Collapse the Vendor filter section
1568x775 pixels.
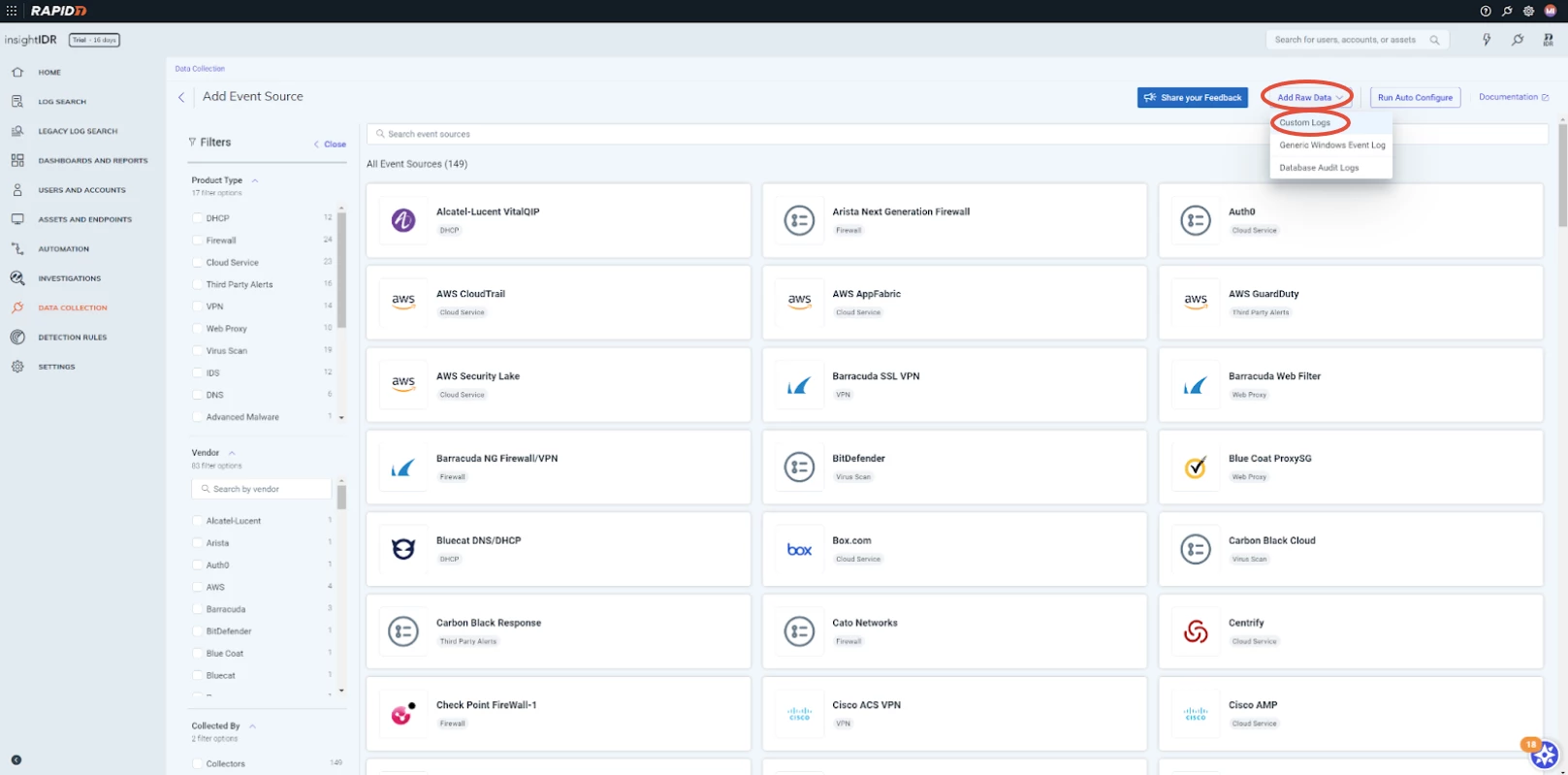[232, 453]
